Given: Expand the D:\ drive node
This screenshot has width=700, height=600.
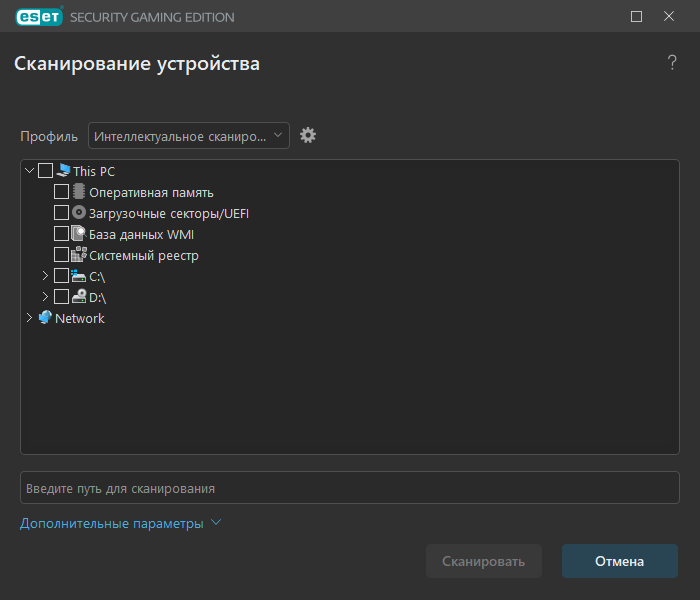Looking at the screenshot, I should [x=45, y=296].
